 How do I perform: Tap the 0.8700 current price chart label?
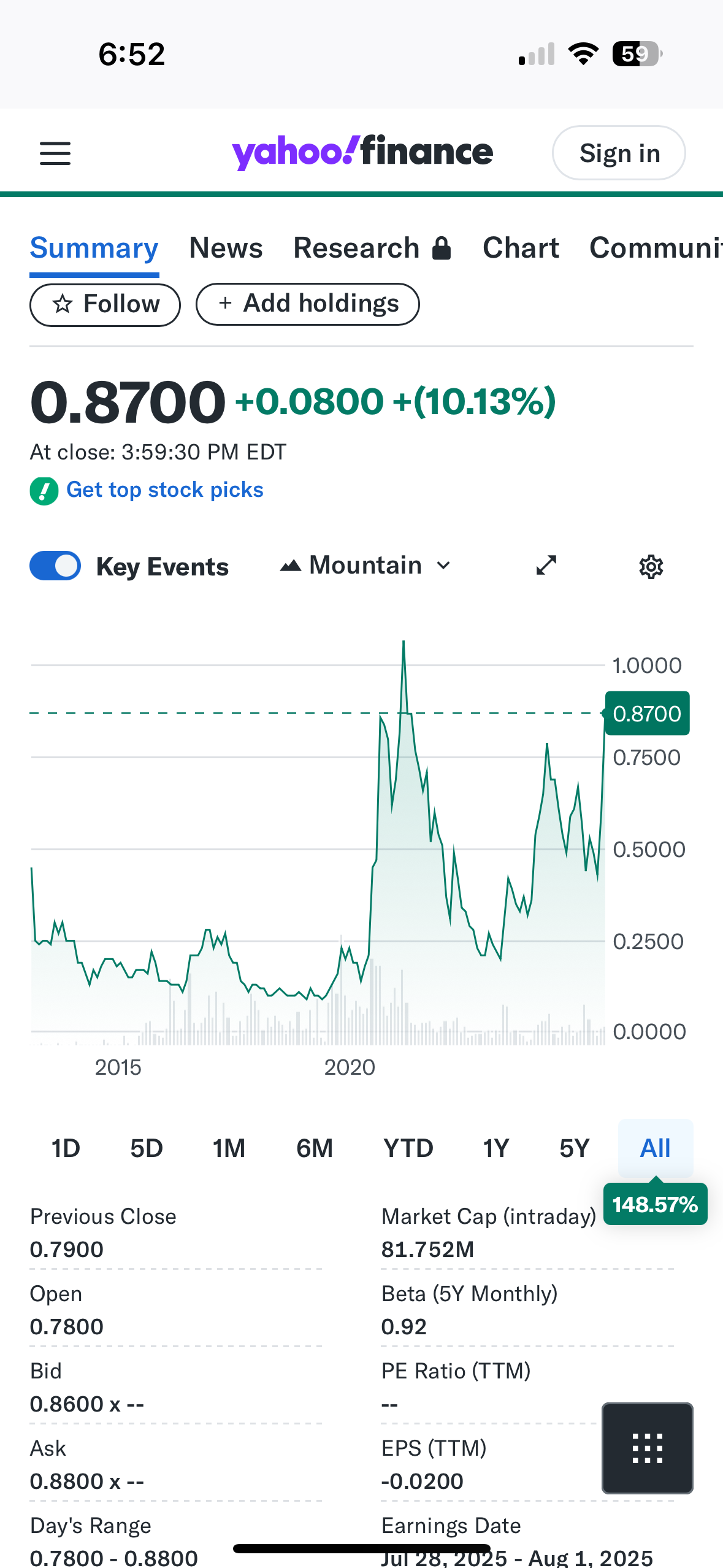pyautogui.click(x=647, y=713)
